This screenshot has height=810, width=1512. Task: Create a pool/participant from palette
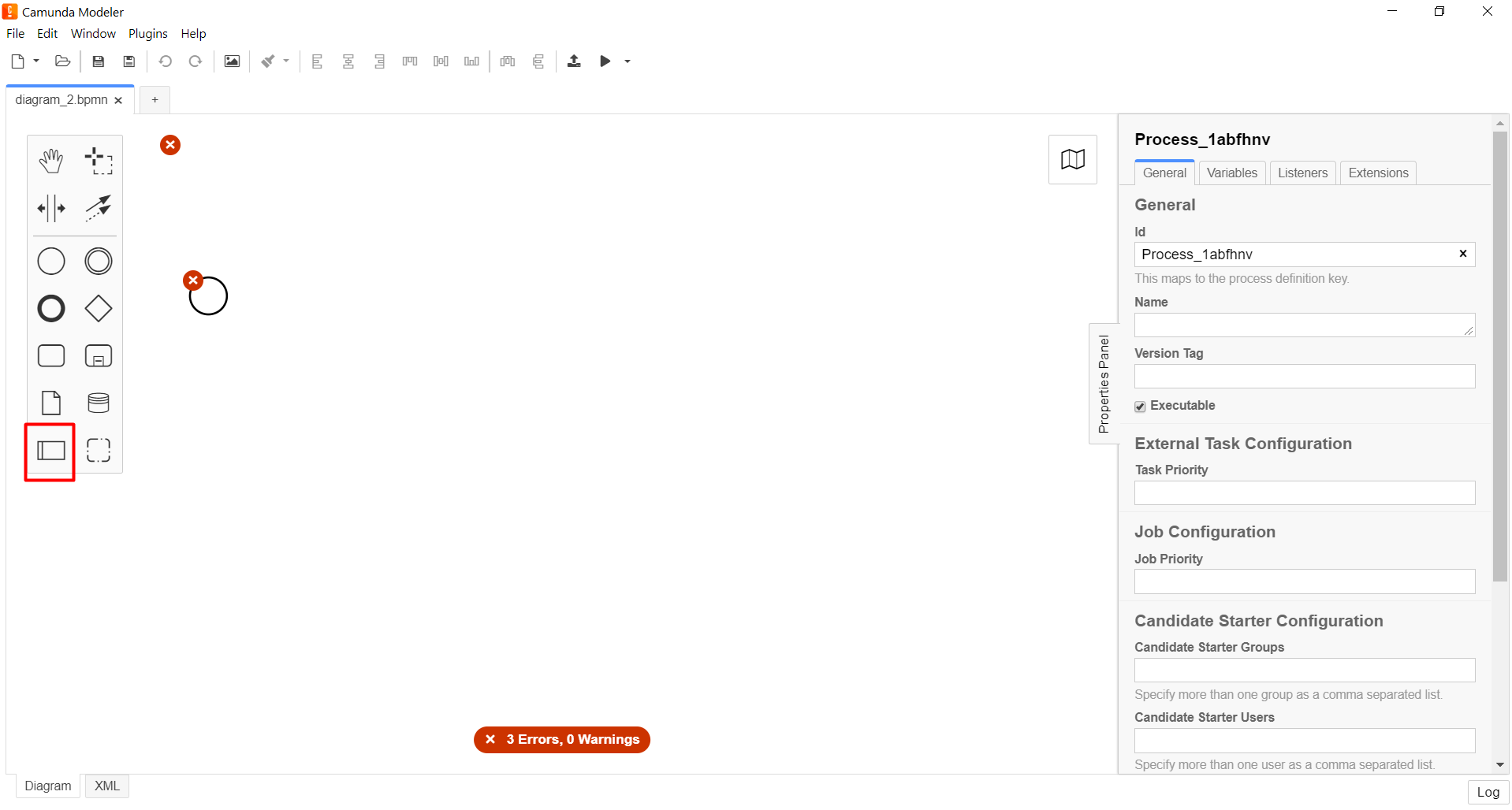click(x=51, y=451)
